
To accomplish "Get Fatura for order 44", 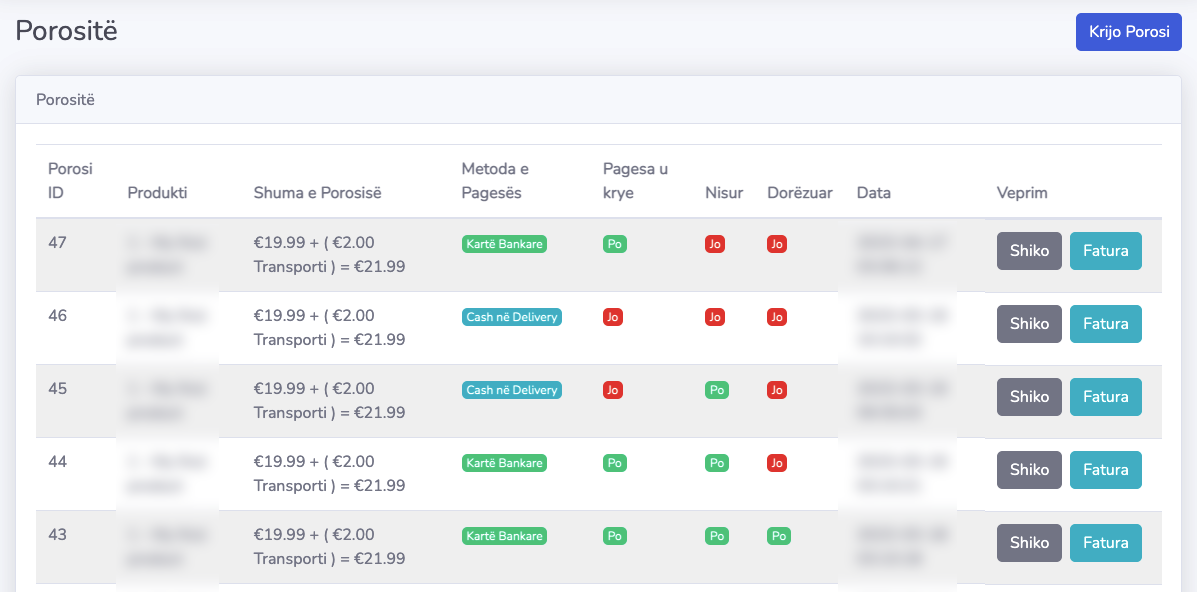I will [1105, 470].
